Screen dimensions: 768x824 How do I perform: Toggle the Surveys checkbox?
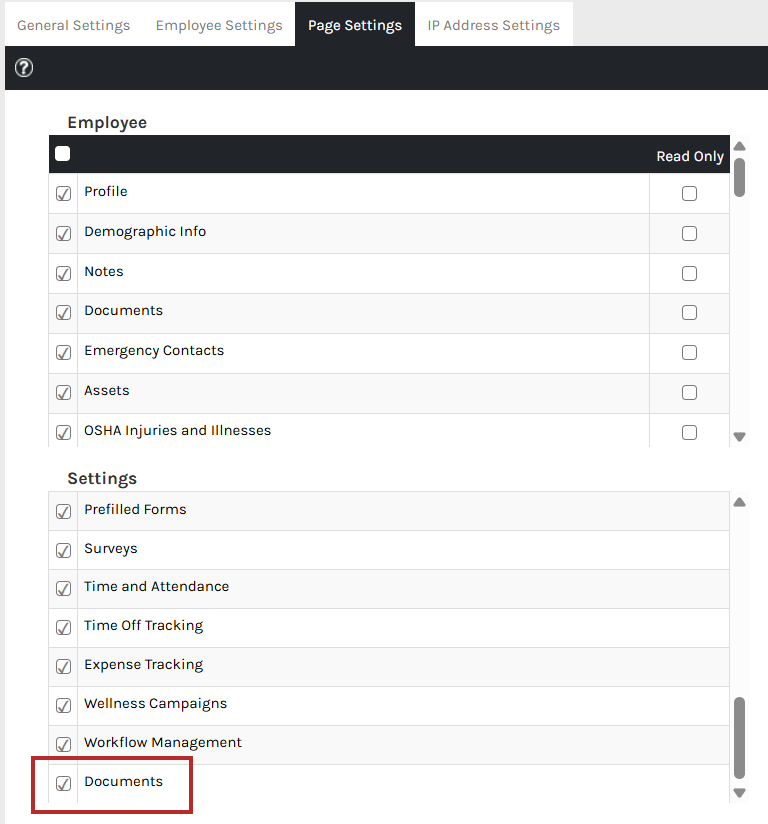pos(64,550)
